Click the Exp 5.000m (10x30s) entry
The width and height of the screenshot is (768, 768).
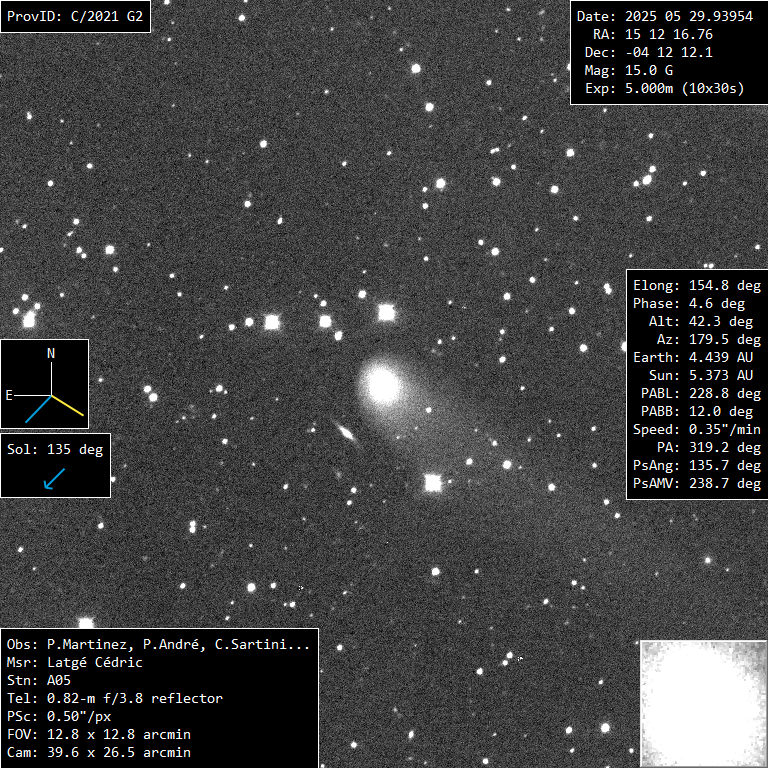click(x=664, y=88)
